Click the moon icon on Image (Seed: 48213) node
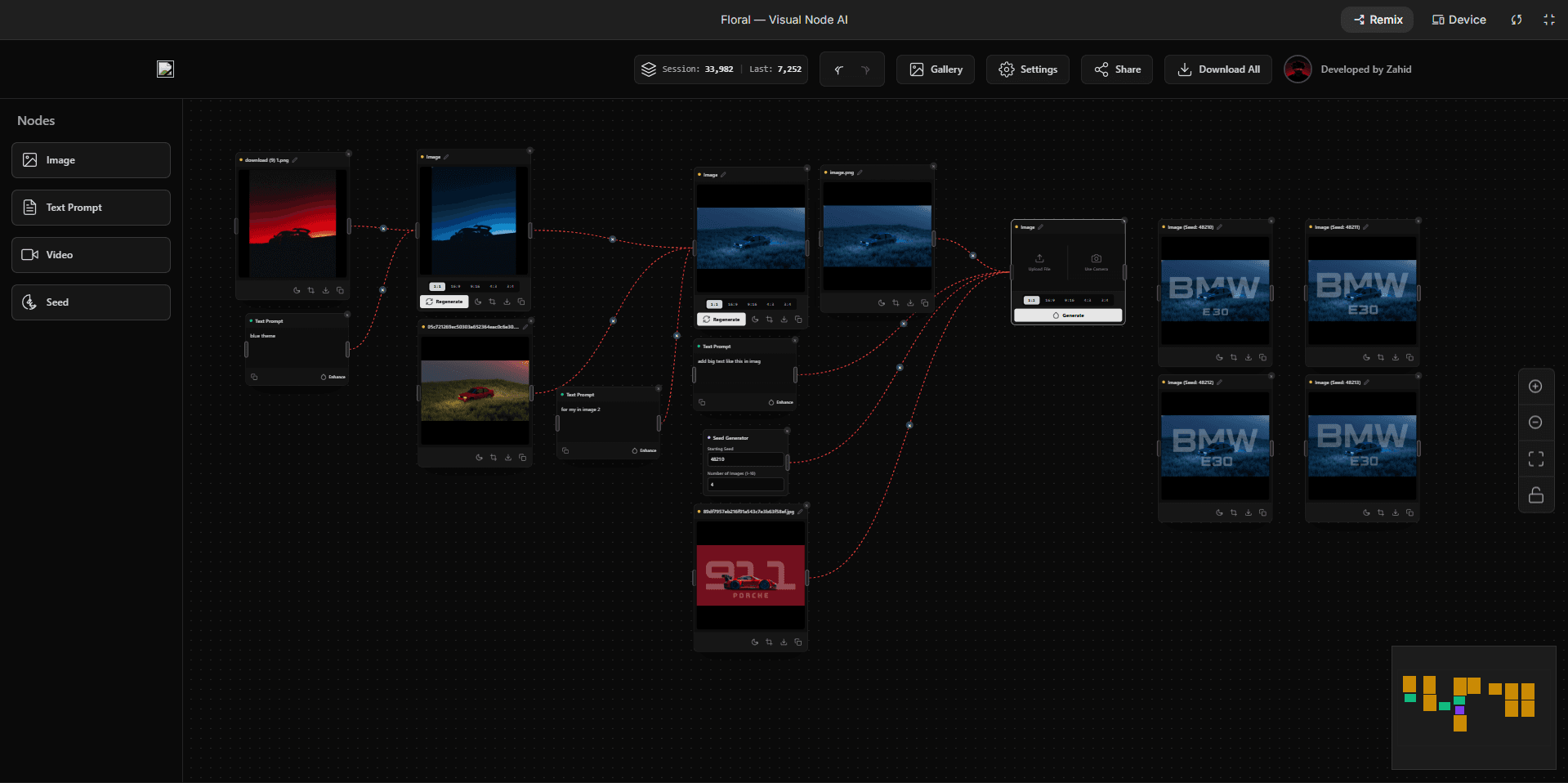 pyautogui.click(x=1366, y=512)
